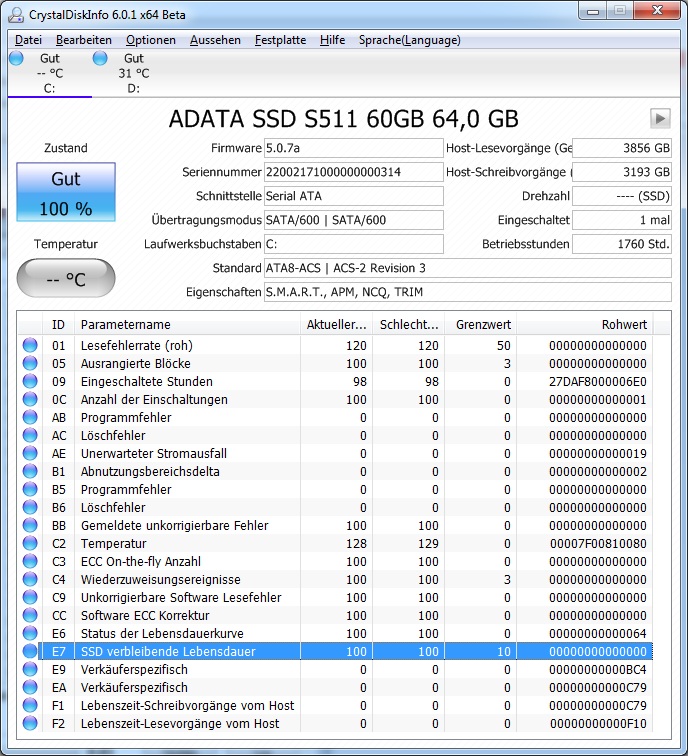Click the Schlecht... column header
The image size is (688, 756).
pyautogui.click(x=408, y=324)
